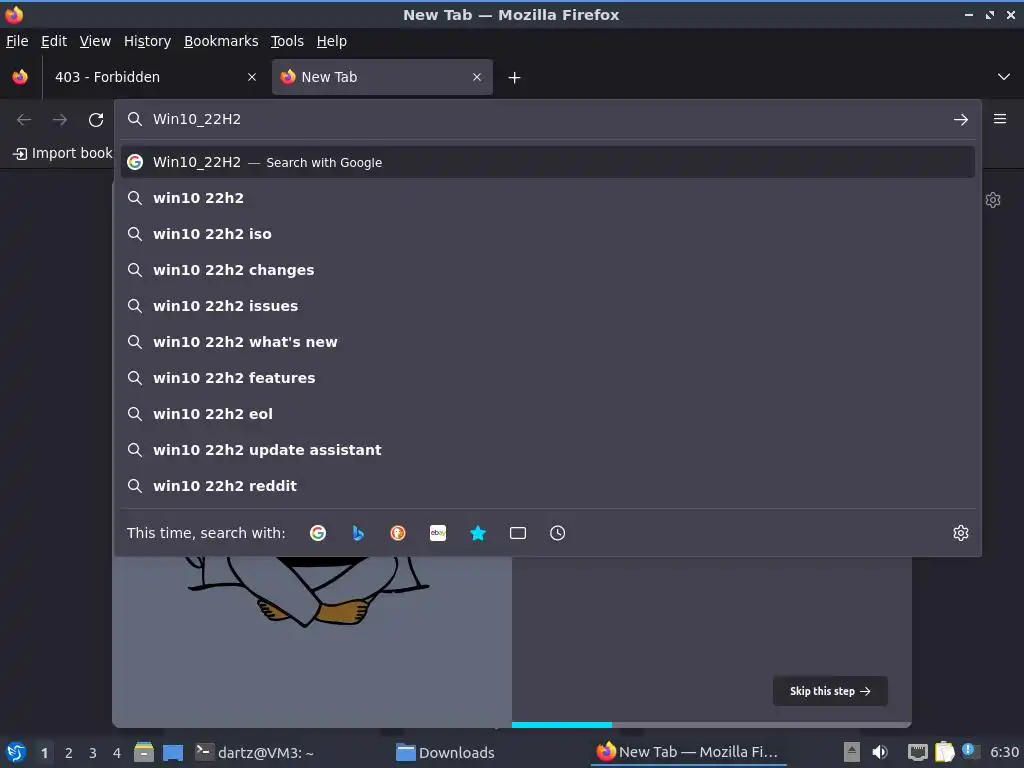Image resolution: width=1024 pixels, height=768 pixels.
Task: Click the update notification tray icon
Action: pos(968,751)
